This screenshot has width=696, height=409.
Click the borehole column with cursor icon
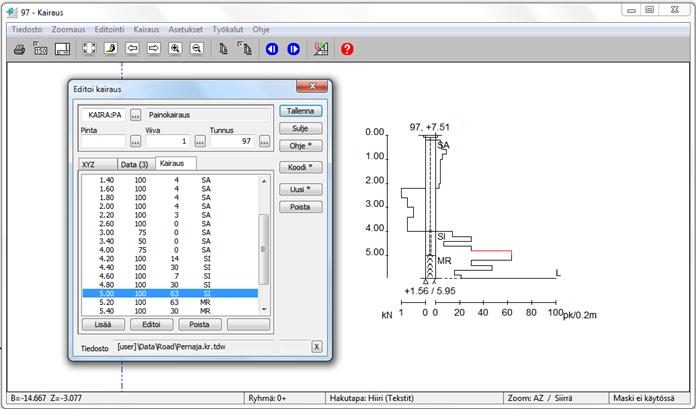[x=245, y=49]
